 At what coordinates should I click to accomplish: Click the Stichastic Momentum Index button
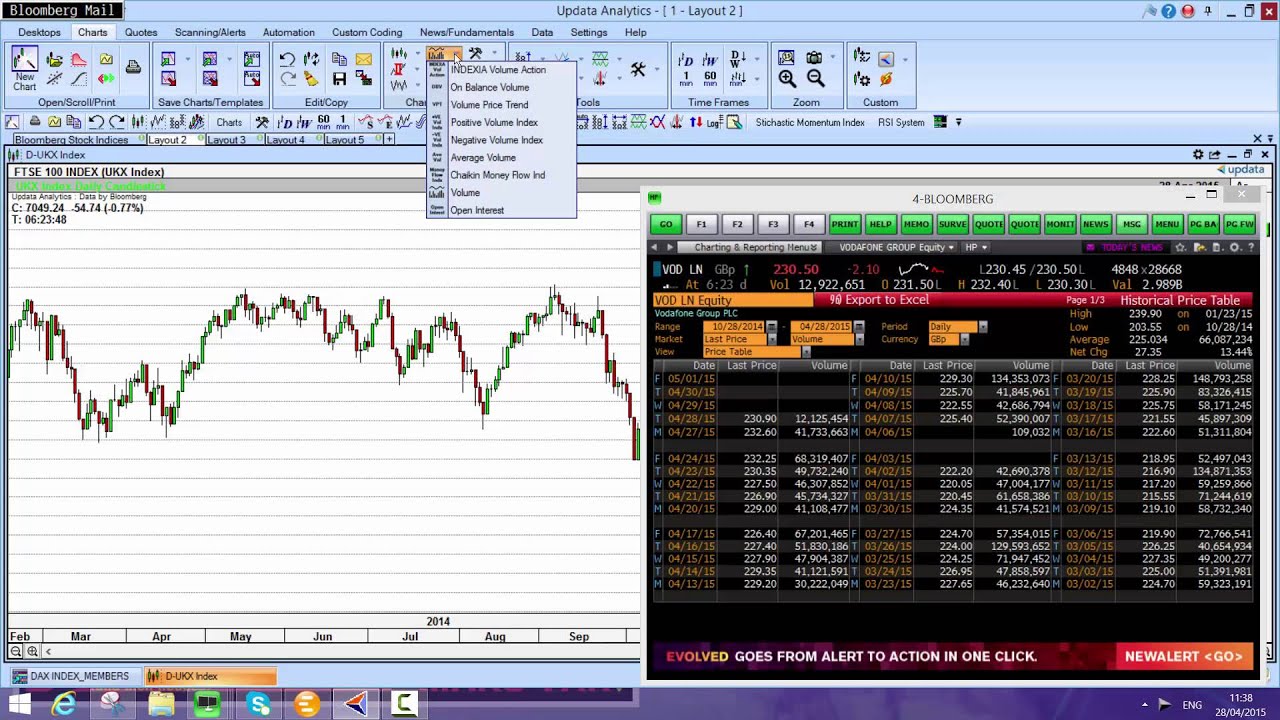(x=810, y=122)
